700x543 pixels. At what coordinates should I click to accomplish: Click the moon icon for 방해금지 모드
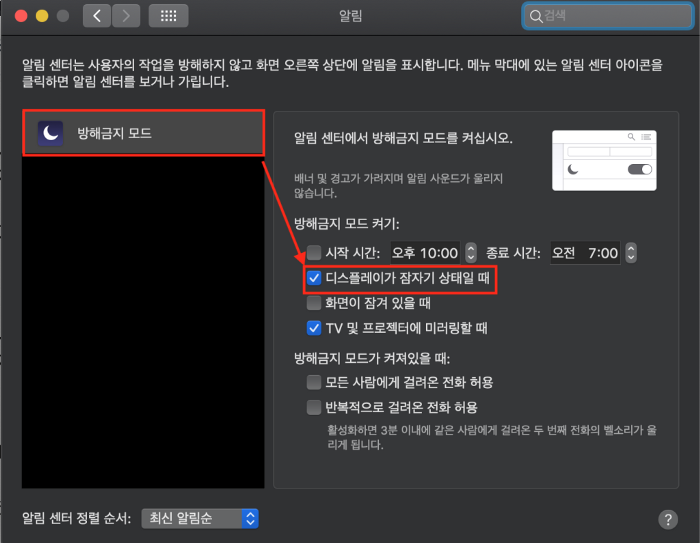click(50, 133)
